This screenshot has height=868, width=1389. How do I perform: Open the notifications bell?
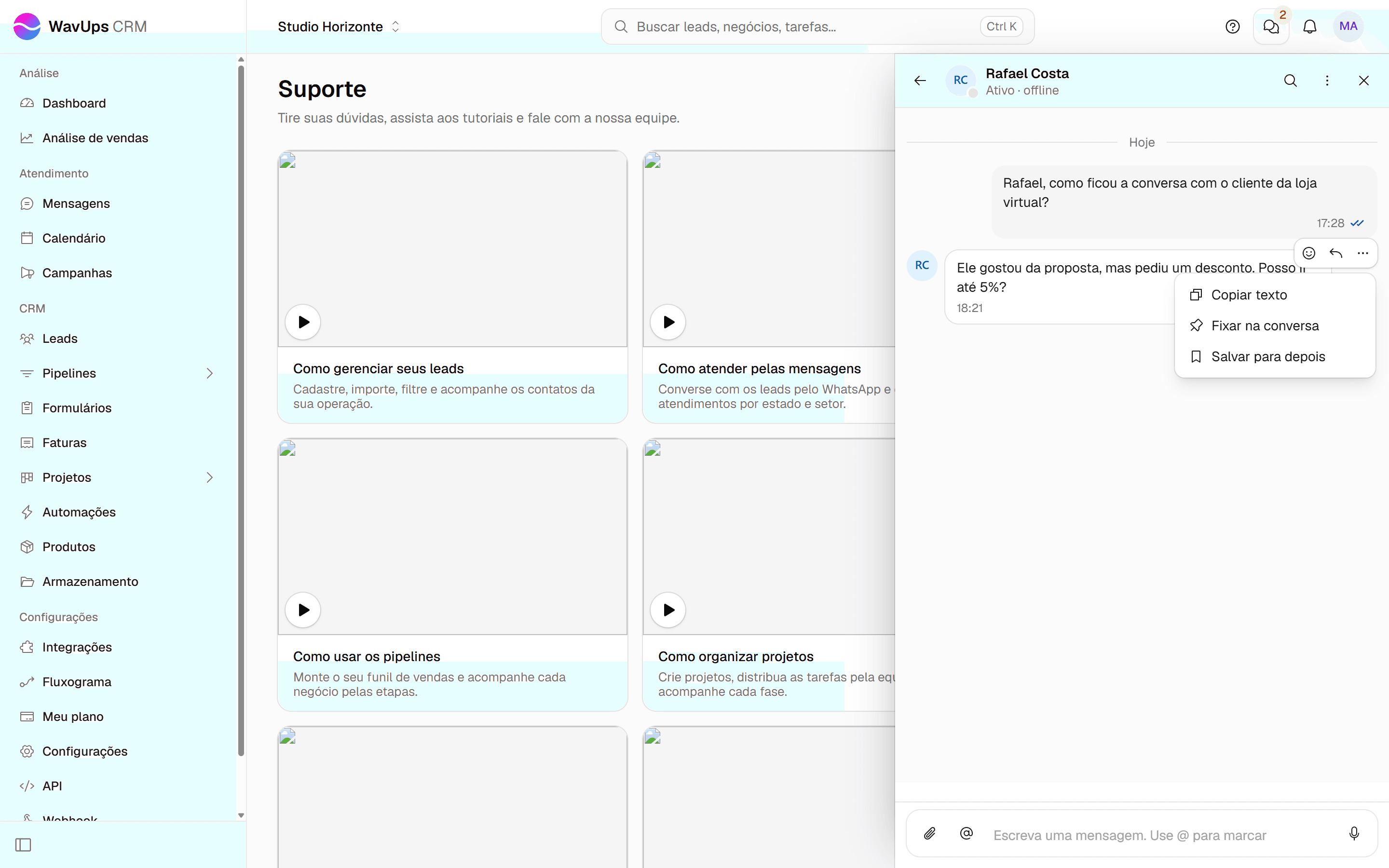point(1310,27)
